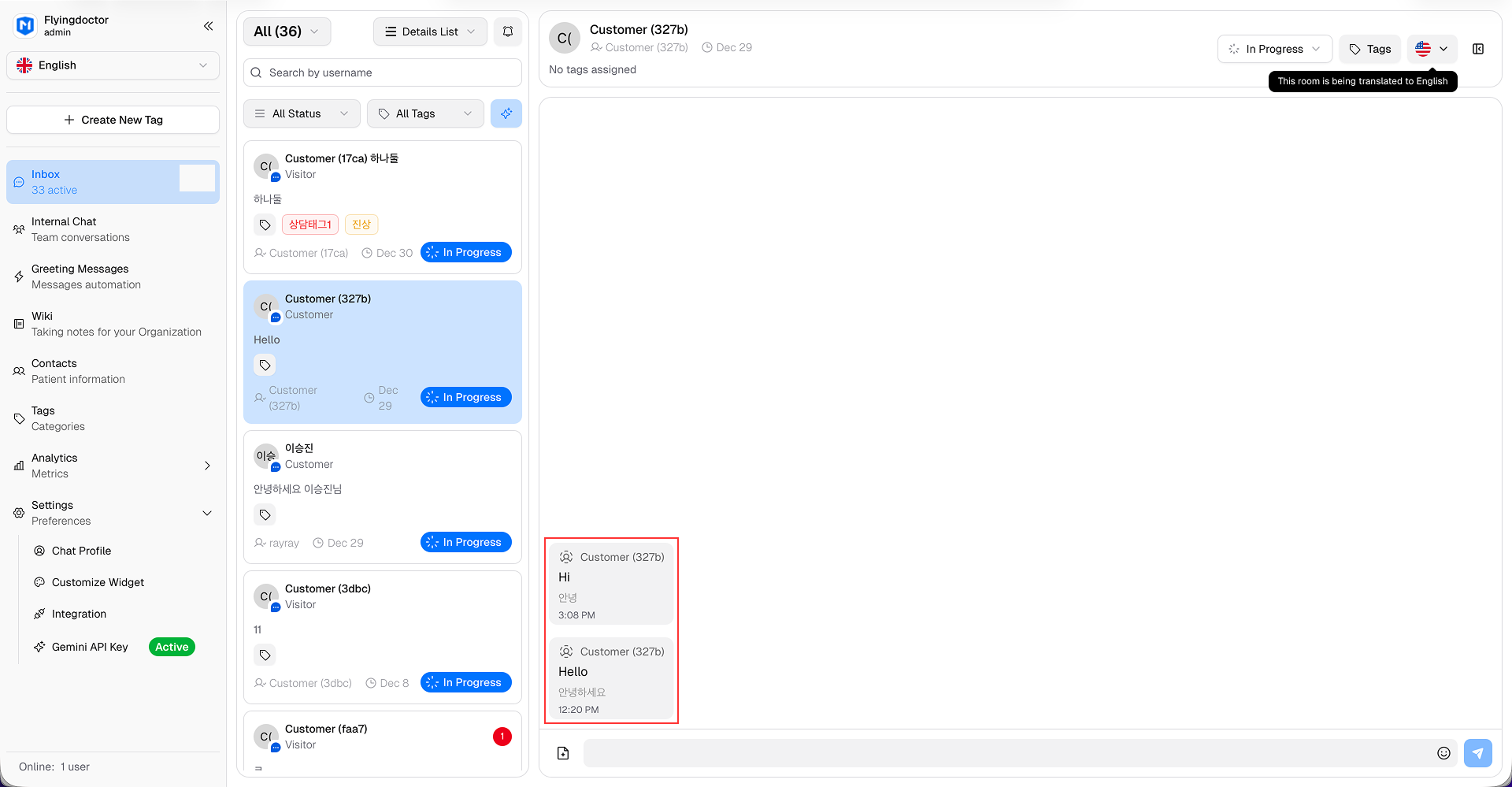The height and width of the screenshot is (787, 1512).
Task: Click the file attachment icon beside the input
Action: click(x=562, y=752)
